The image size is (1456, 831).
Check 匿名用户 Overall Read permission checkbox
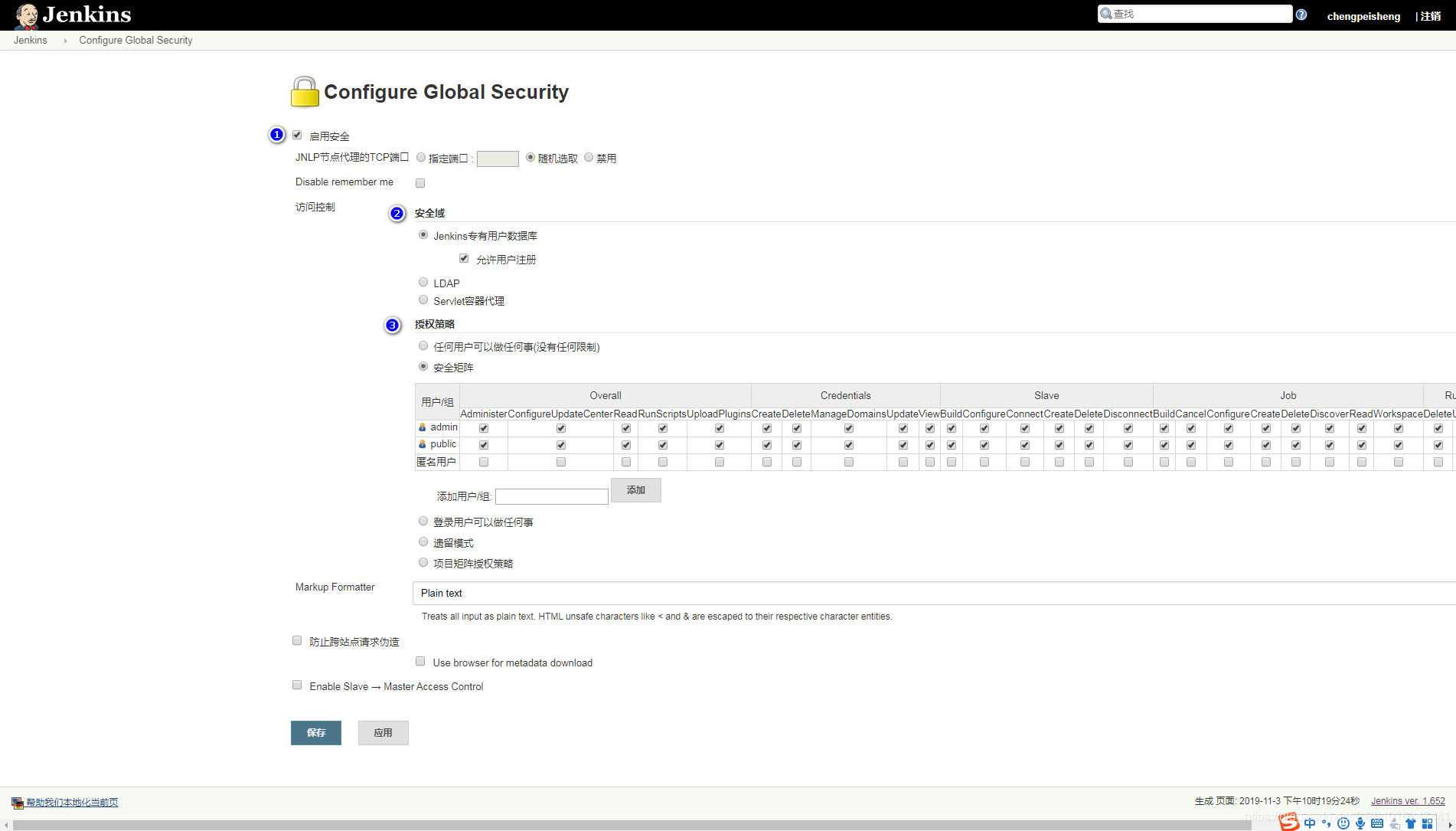626,462
